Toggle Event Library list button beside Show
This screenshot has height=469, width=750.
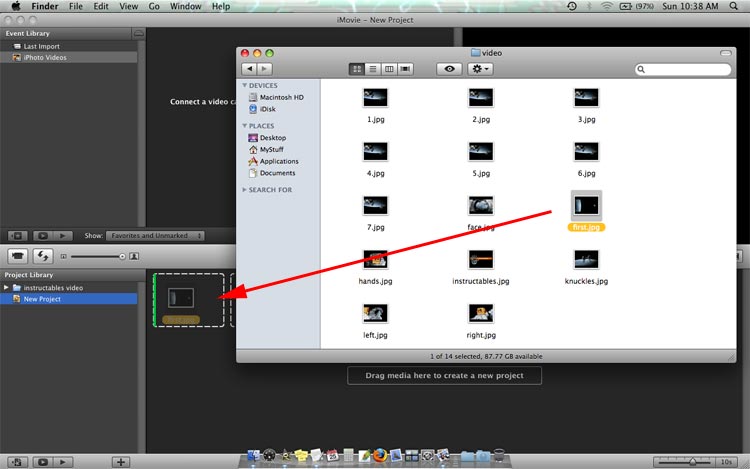point(17,236)
